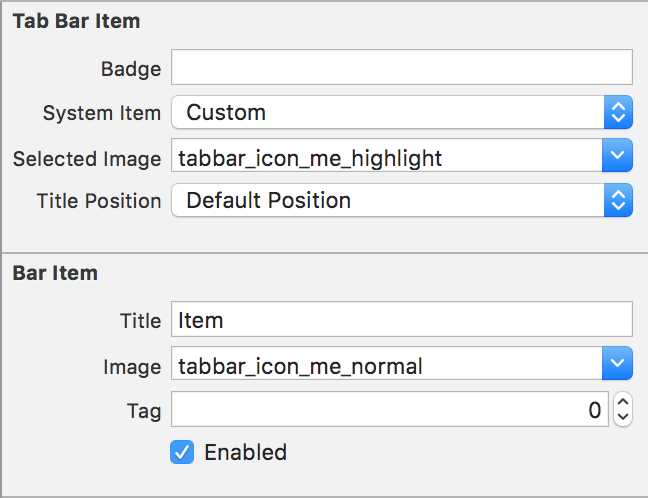Decrement the Tag stepper down arrow
This screenshot has height=498, width=648.
pos(622,417)
